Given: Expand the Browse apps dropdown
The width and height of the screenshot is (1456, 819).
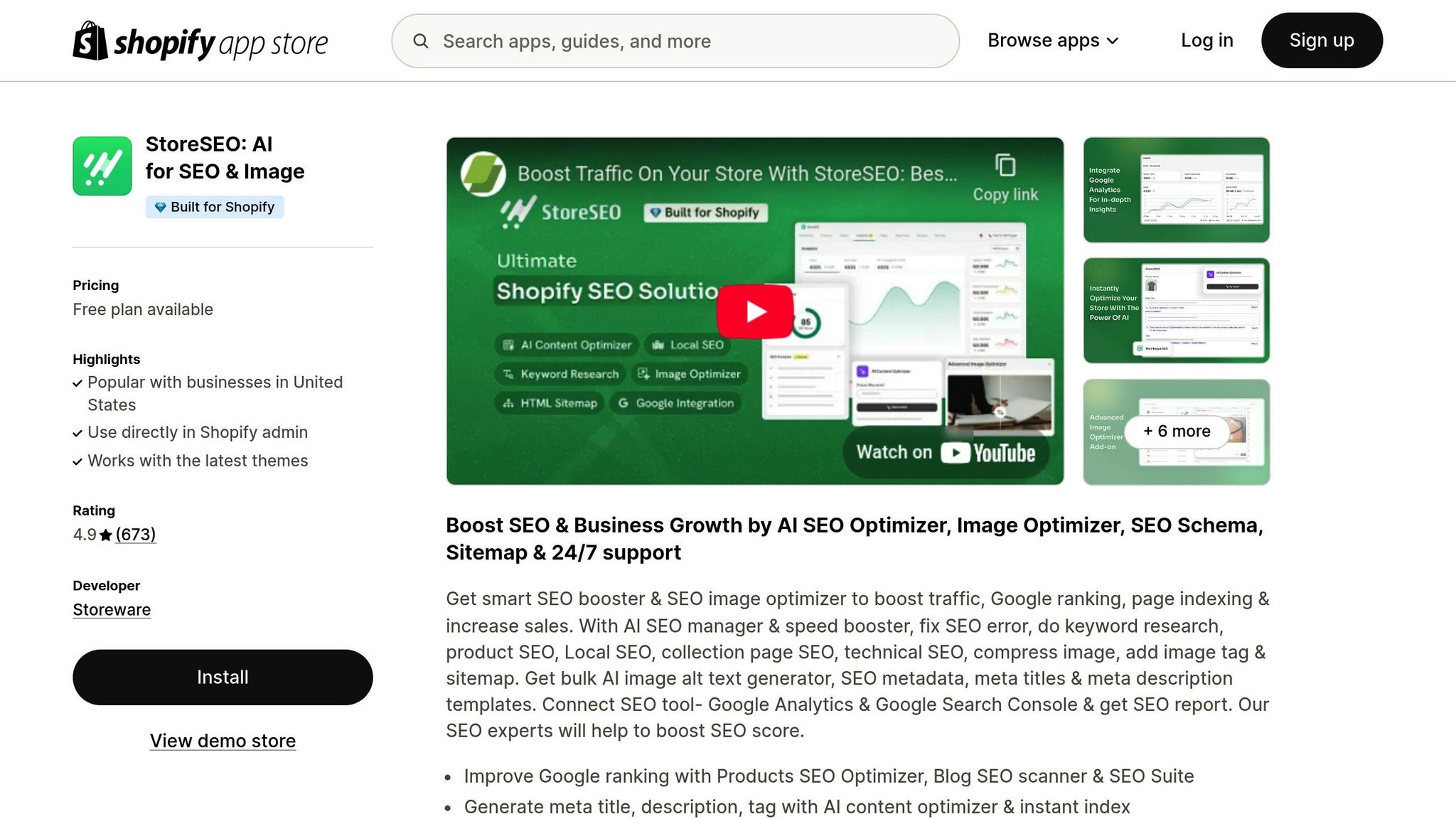Looking at the screenshot, I should [x=1053, y=41].
